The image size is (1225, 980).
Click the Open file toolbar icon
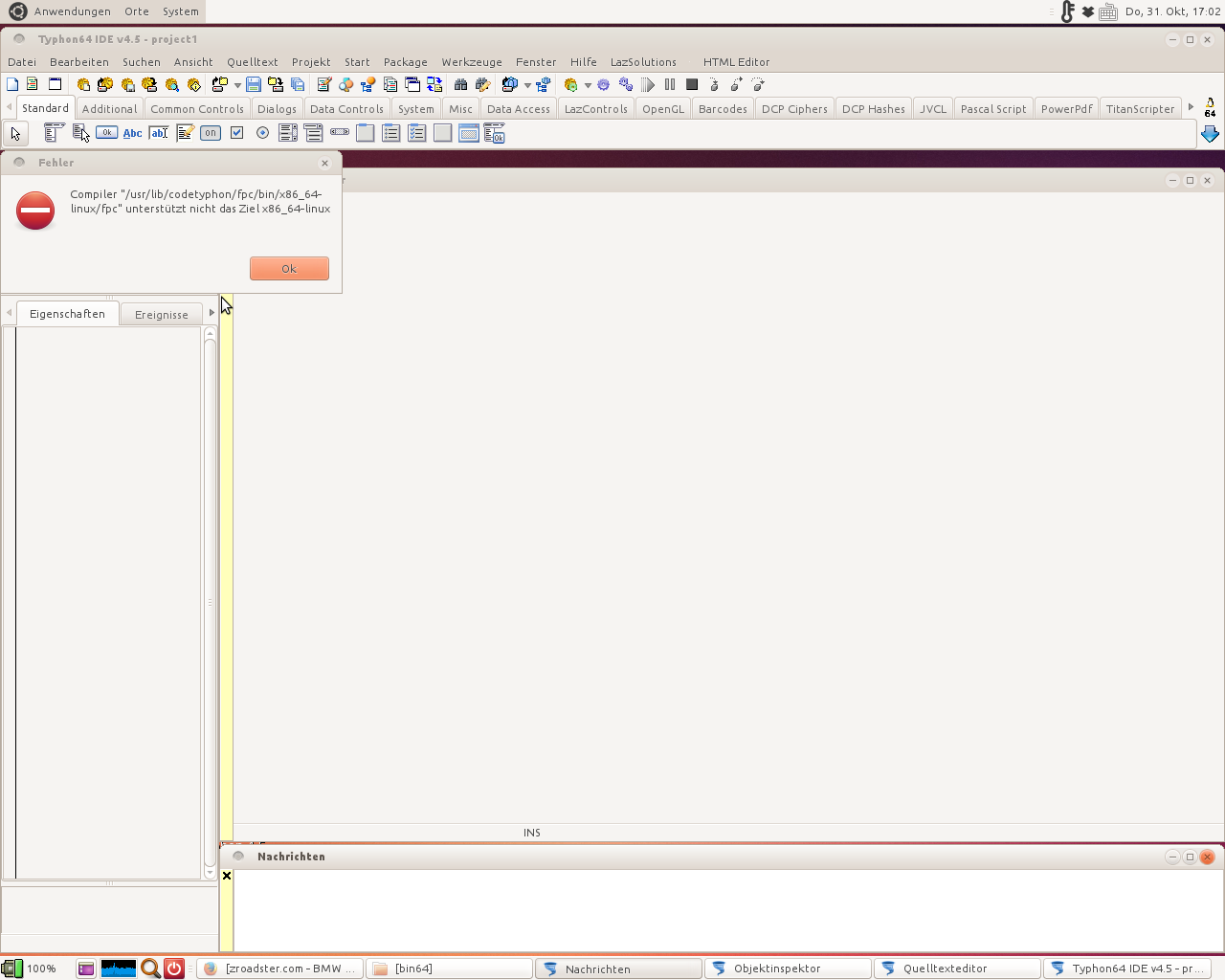click(x=219, y=84)
